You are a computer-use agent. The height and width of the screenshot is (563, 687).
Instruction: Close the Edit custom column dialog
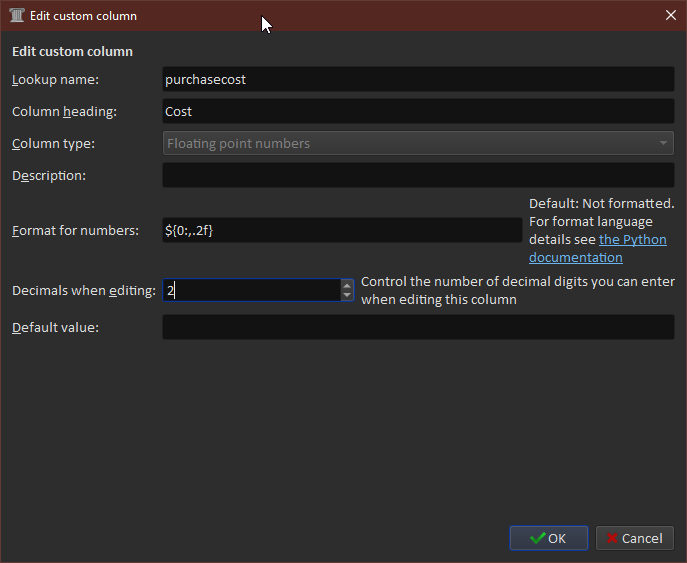[670, 16]
